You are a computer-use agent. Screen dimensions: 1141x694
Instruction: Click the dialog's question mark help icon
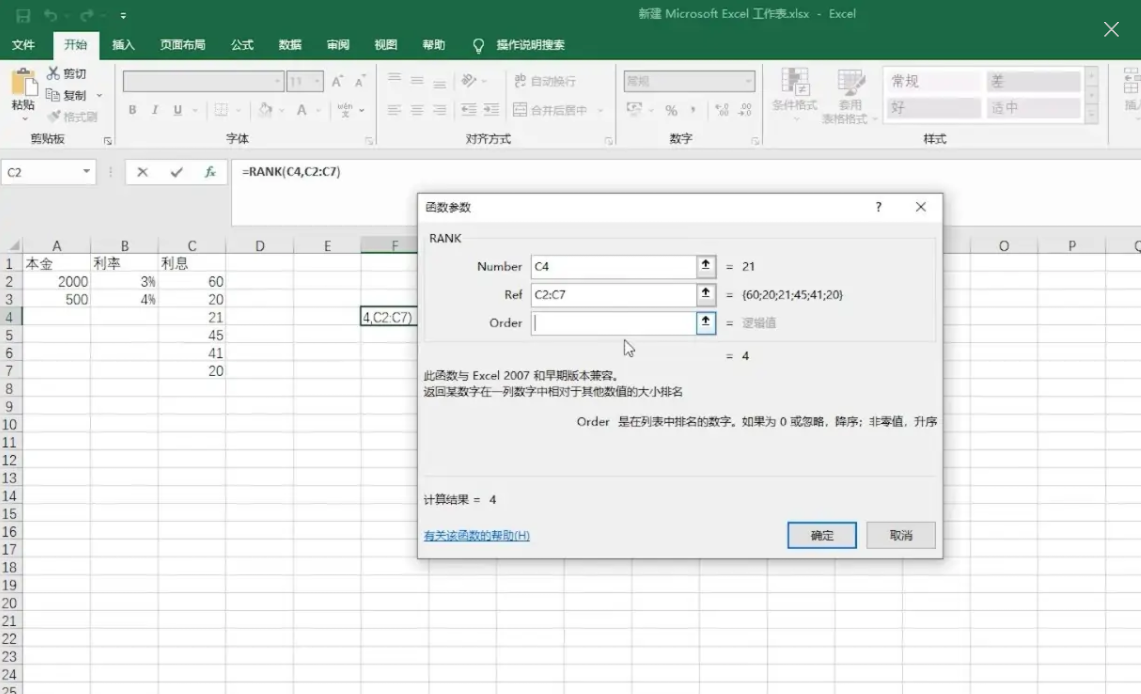pyautogui.click(x=878, y=207)
